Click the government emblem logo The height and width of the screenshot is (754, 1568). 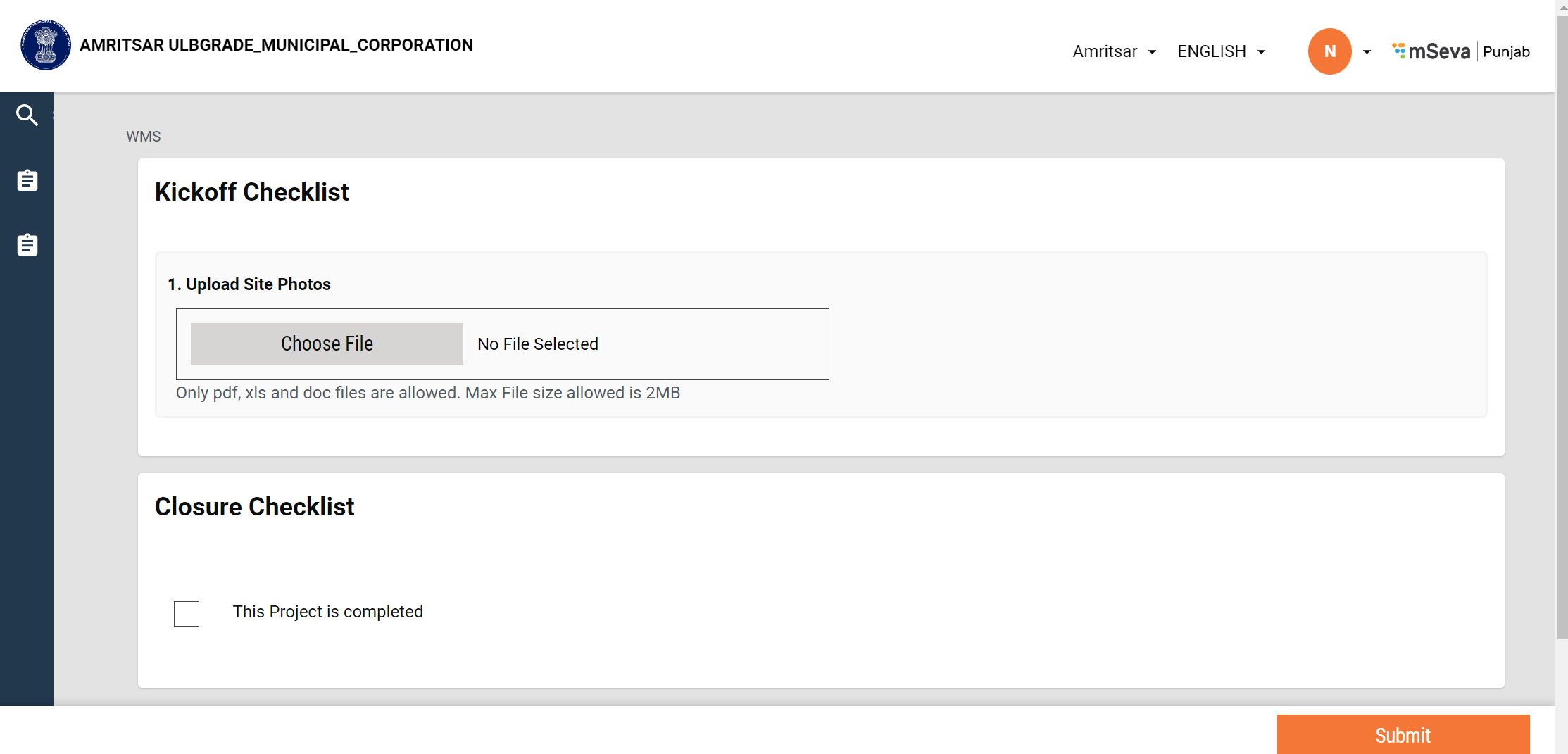46,45
